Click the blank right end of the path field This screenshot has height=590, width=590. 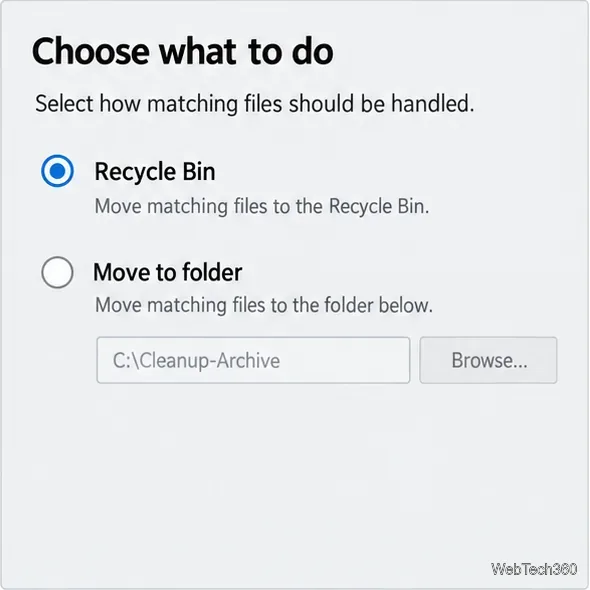(346, 360)
